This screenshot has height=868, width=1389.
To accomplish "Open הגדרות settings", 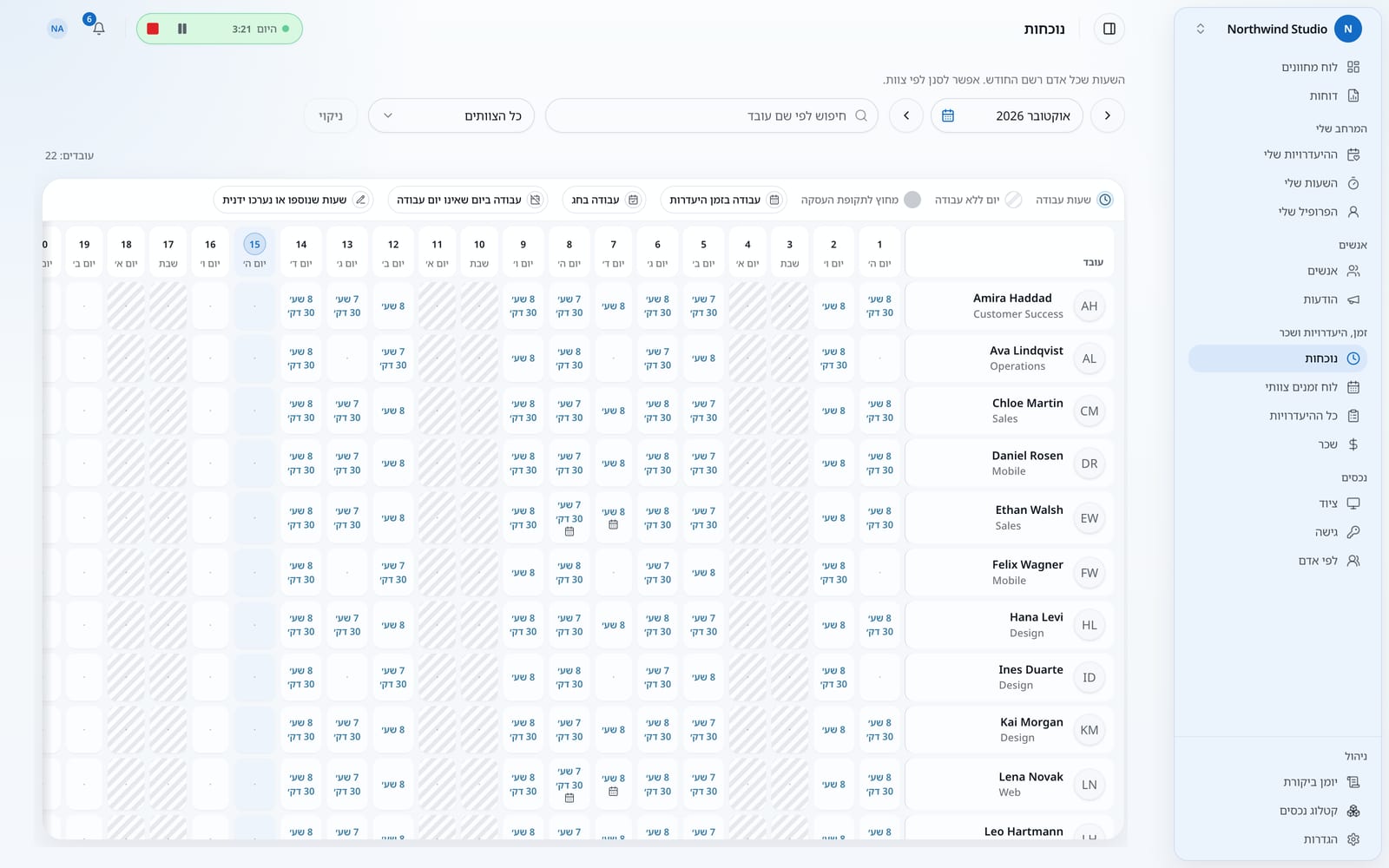I will pos(1277,839).
